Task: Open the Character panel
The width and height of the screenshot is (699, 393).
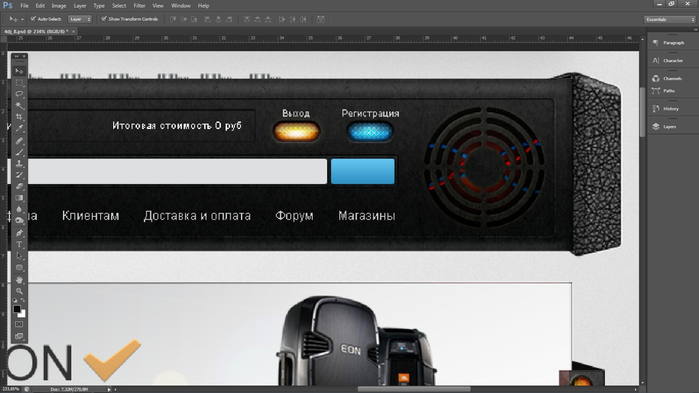Action: (668, 61)
